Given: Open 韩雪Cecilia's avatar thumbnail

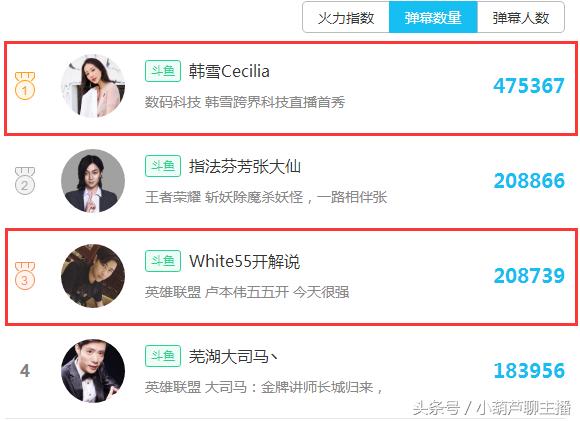Looking at the screenshot, I should coord(93,86).
